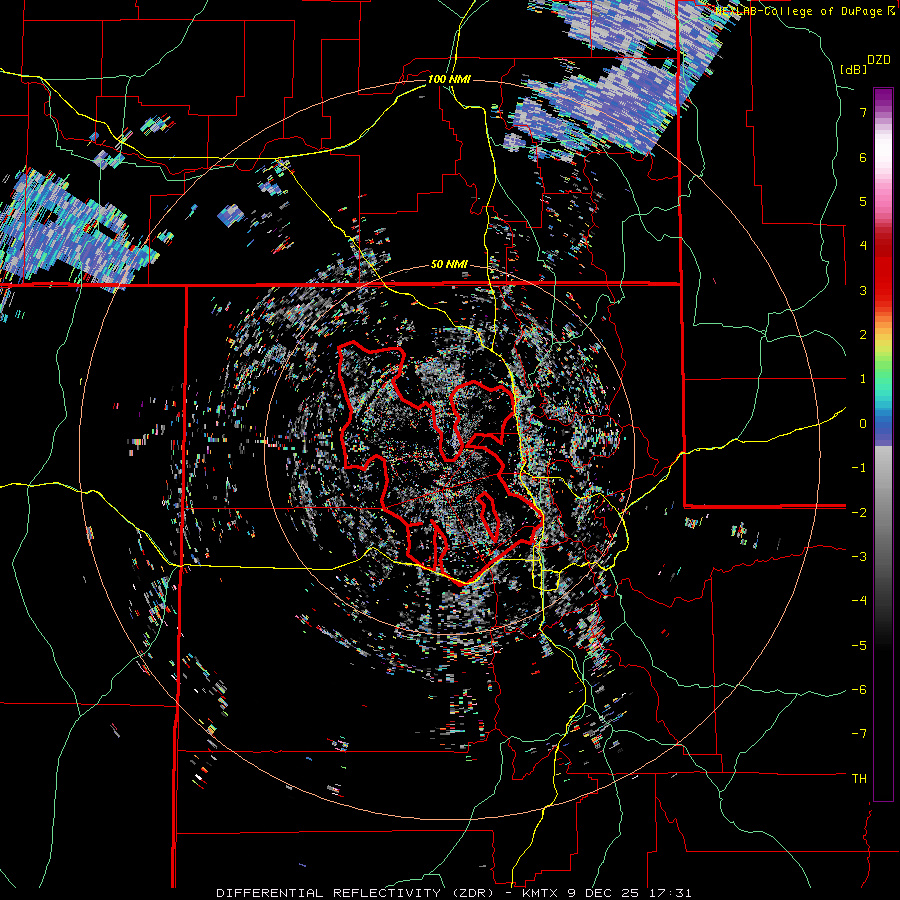This screenshot has height=900, width=900.
Task: Click the 6 tick label on scale
Action: (863, 157)
